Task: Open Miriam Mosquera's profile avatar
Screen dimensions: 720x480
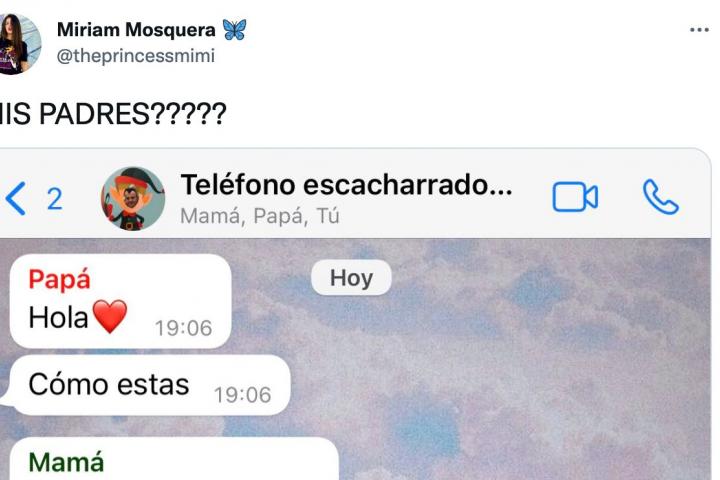Action: [17, 44]
